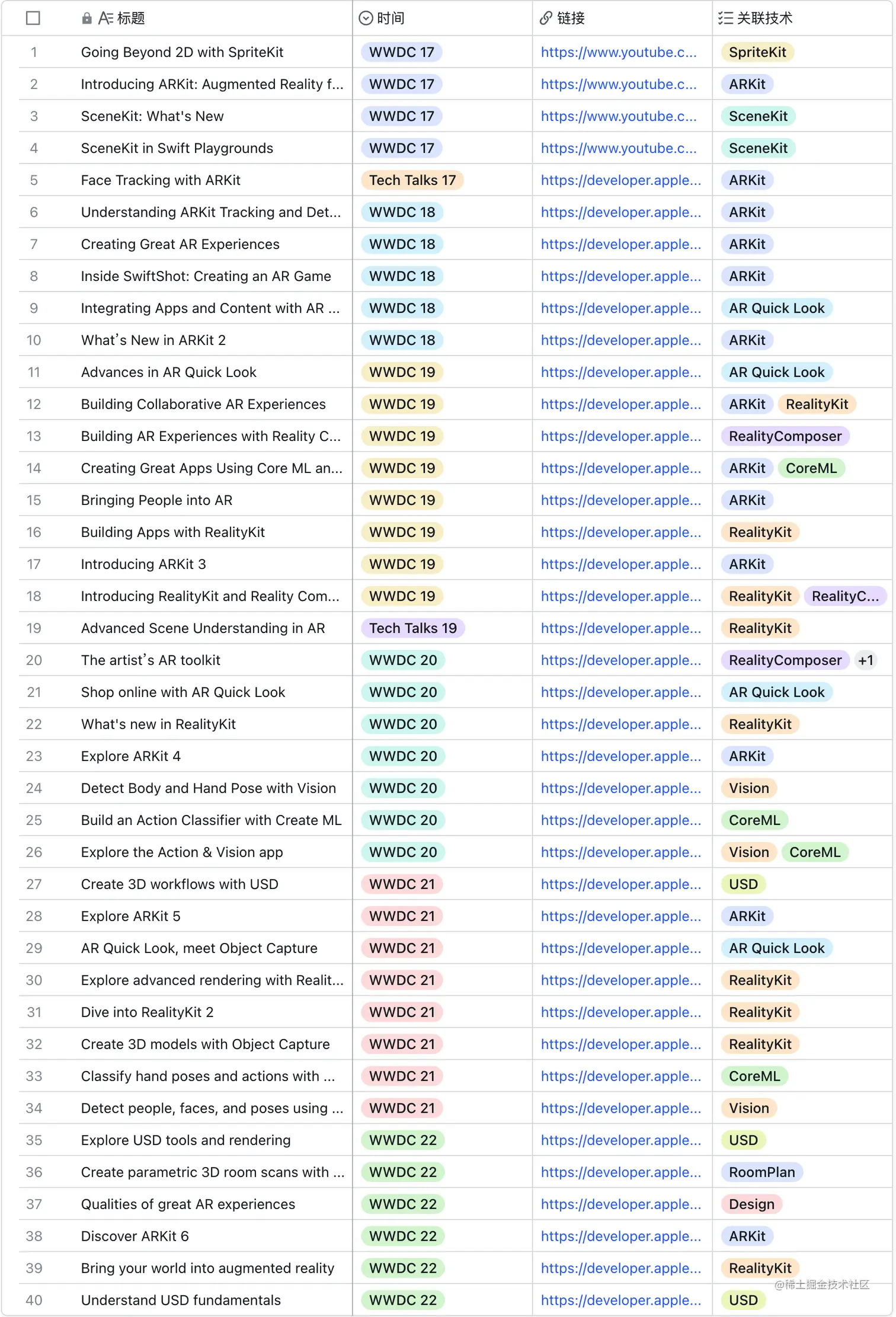Open link for Understand USD fundamentals
The height and width of the screenshot is (1317, 896).
(621, 1300)
